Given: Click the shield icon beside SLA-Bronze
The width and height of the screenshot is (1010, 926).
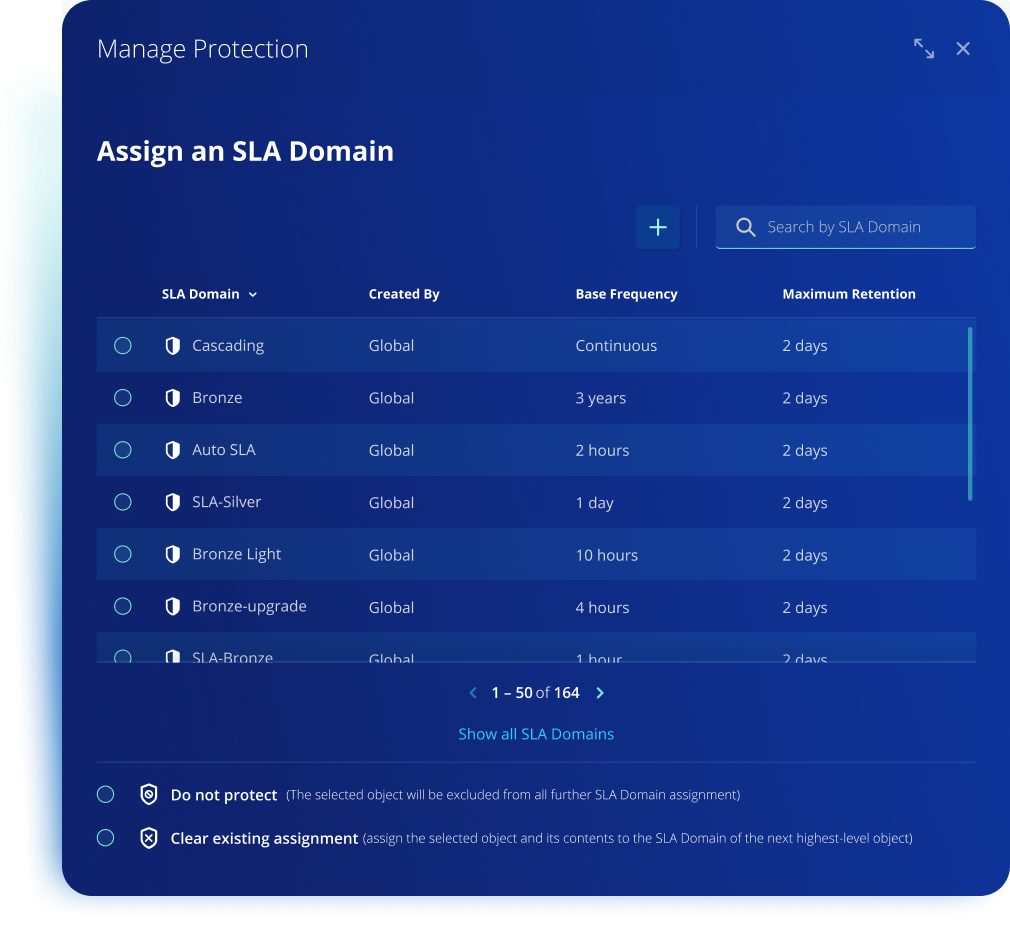Looking at the screenshot, I should (173, 655).
